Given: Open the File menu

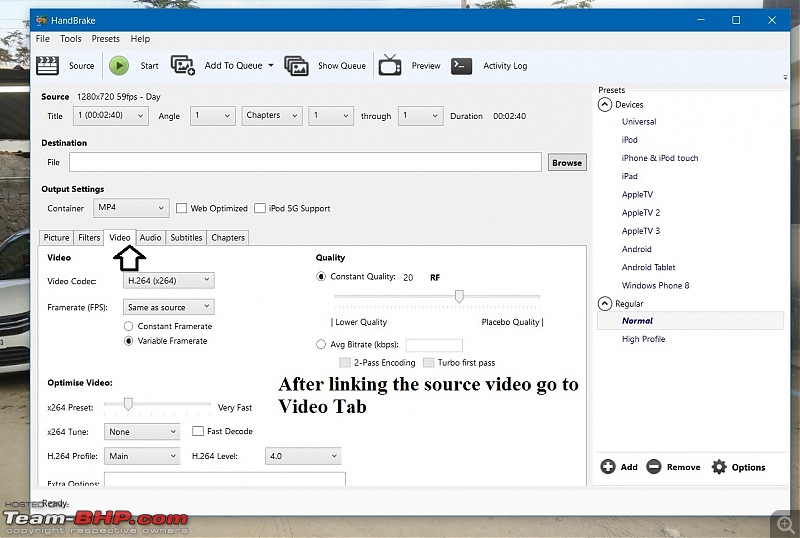Looking at the screenshot, I should [43, 39].
